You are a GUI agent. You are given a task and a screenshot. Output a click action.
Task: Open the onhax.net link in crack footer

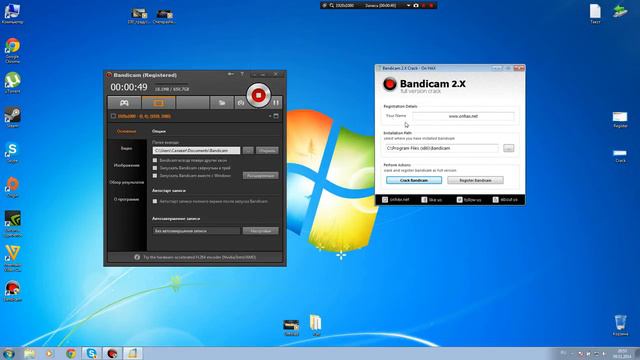coord(396,200)
